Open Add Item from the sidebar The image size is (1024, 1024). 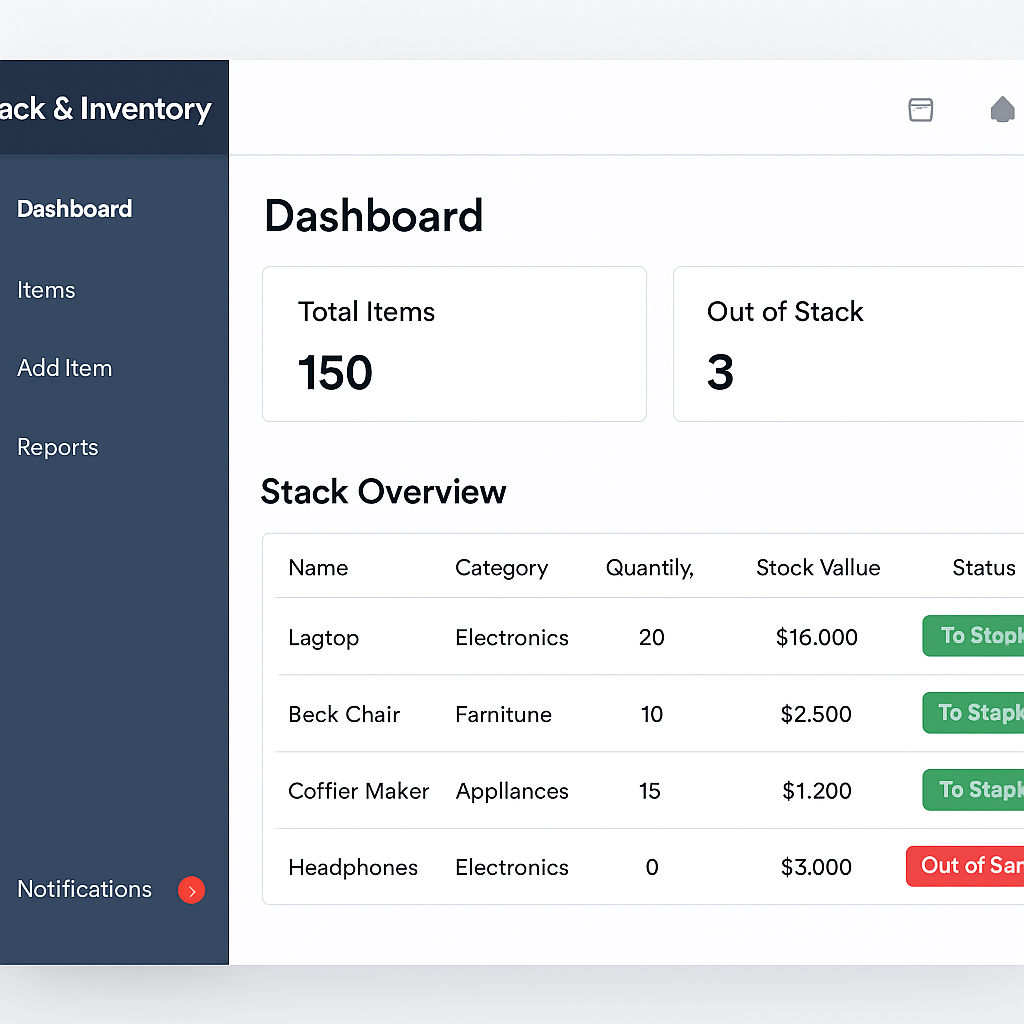(65, 368)
